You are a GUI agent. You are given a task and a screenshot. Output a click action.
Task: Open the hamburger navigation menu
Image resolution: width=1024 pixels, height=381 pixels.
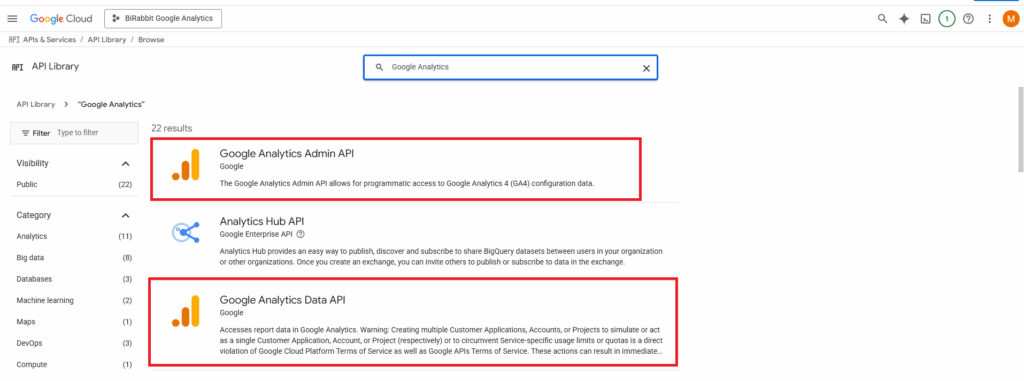(12, 18)
